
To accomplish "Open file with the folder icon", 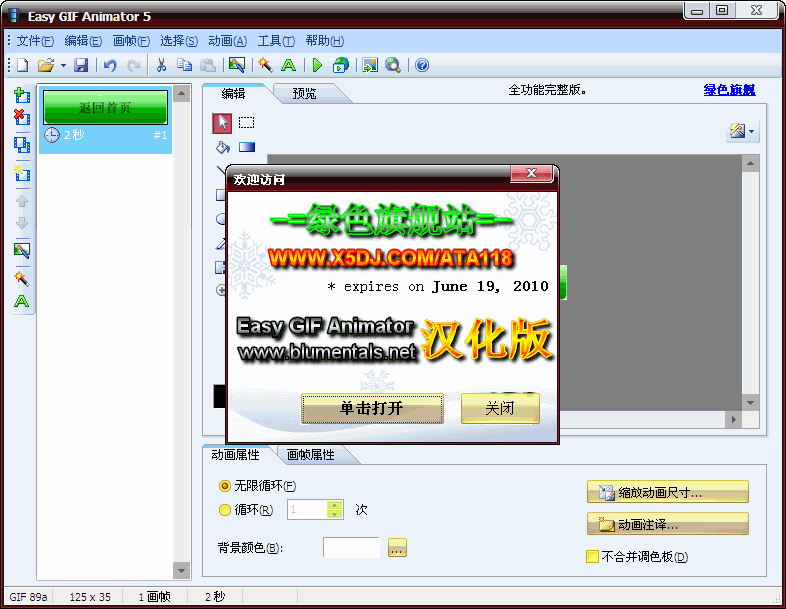I will (46, 65).
